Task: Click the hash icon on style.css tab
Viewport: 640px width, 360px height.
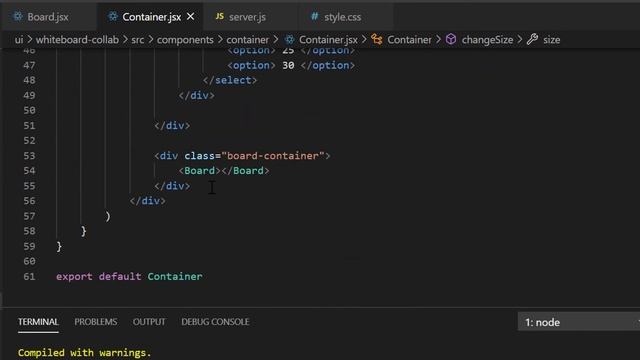Action: pos(314,16)
